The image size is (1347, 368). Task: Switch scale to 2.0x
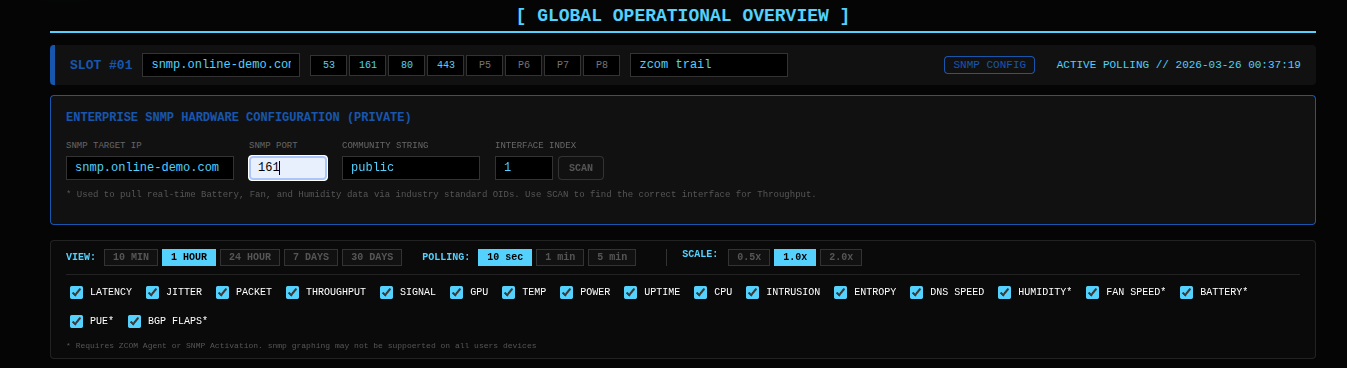(x=841, y=257)
